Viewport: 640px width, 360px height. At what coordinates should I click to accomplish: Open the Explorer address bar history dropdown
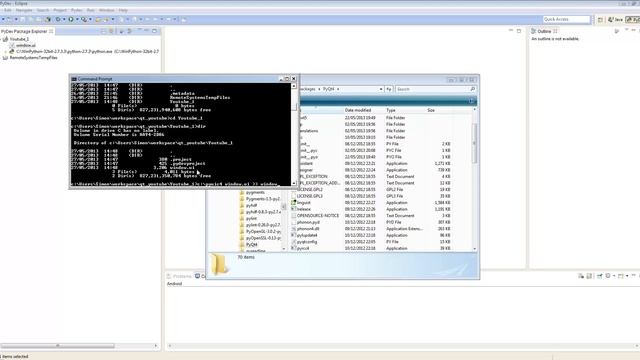381,89
